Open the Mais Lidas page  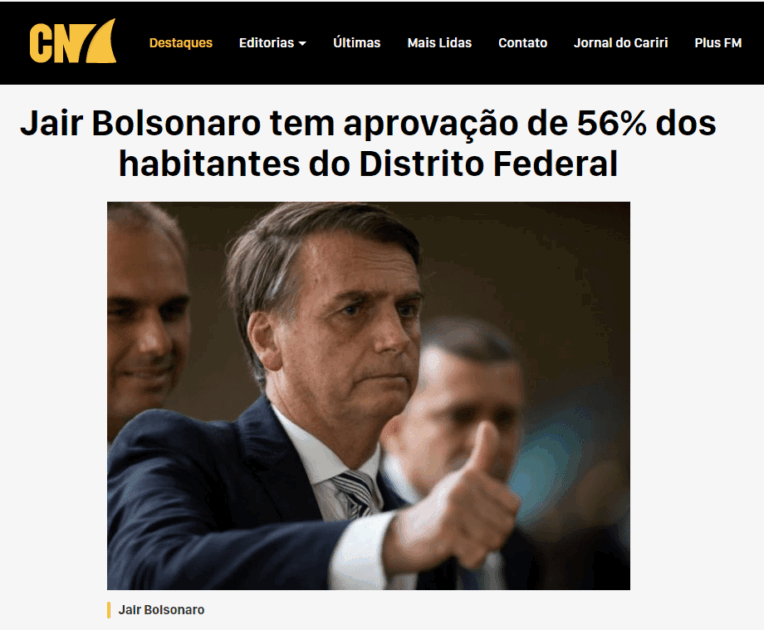tap(439, 43)
